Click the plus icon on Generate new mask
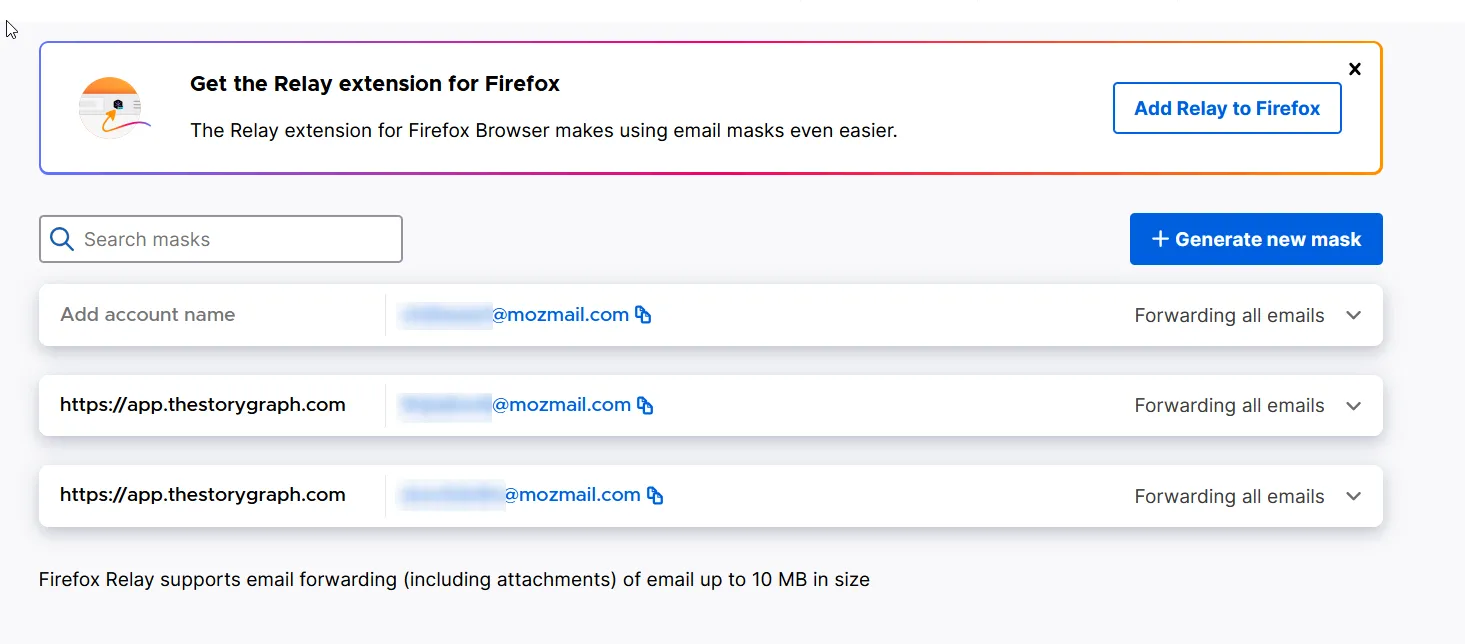The height and width of the screenshot is (644, 1465). 1160,239
